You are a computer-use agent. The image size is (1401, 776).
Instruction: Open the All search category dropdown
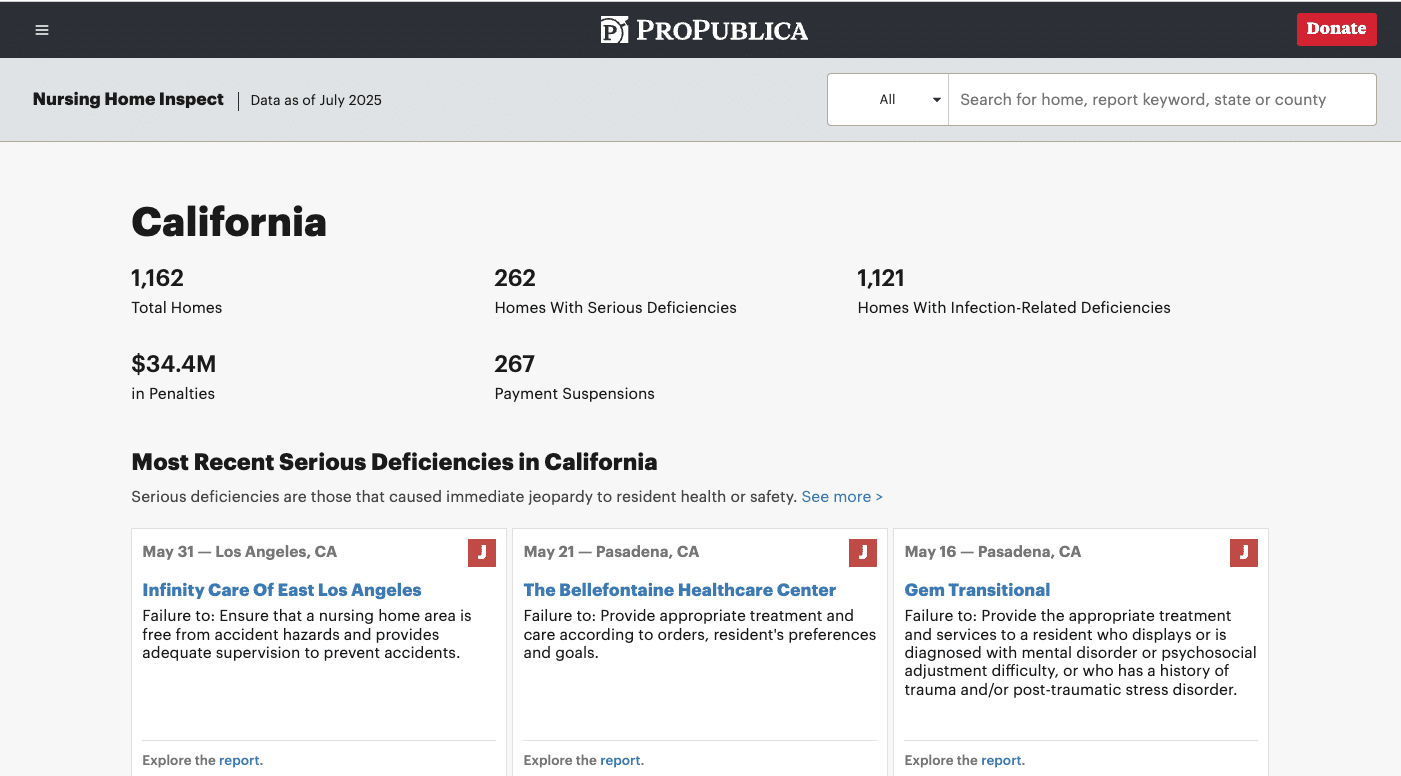[x=887, y=99]
